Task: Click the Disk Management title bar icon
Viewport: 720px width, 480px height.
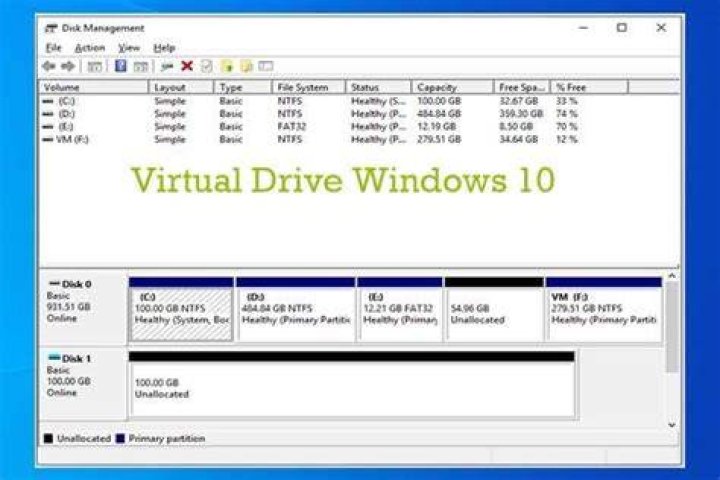Action: coord(51,28)
